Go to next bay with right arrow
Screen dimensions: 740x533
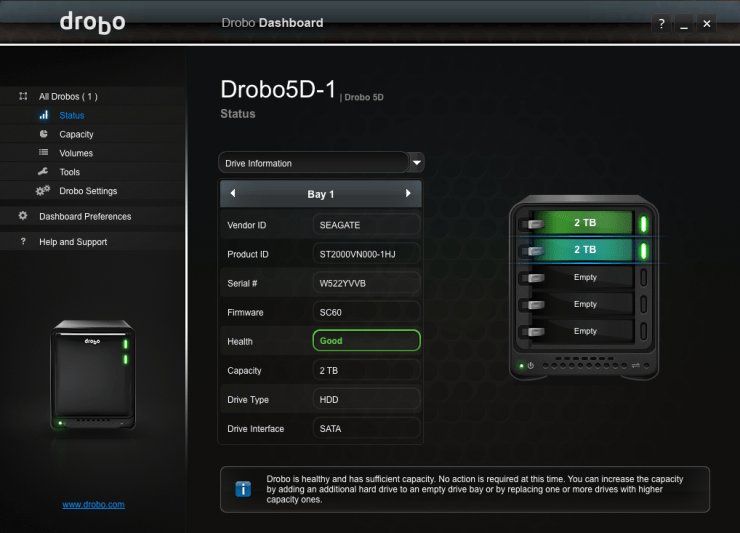click(x=408, y=193)
